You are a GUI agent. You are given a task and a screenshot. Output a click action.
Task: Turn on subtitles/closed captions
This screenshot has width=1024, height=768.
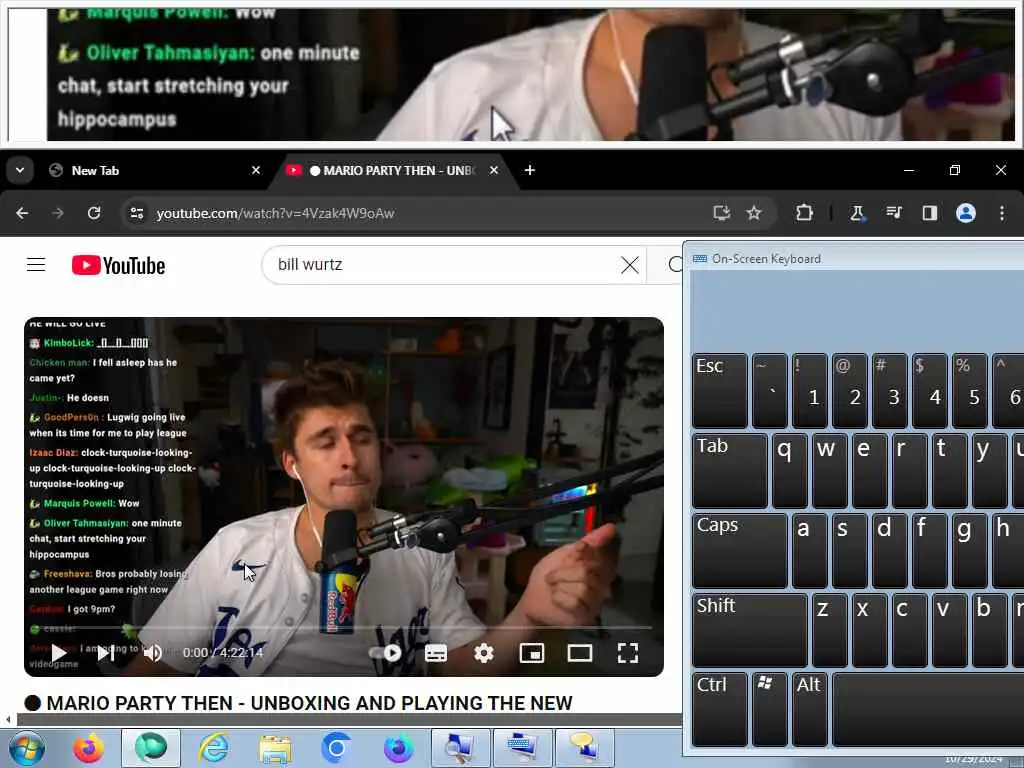point(436,652)
